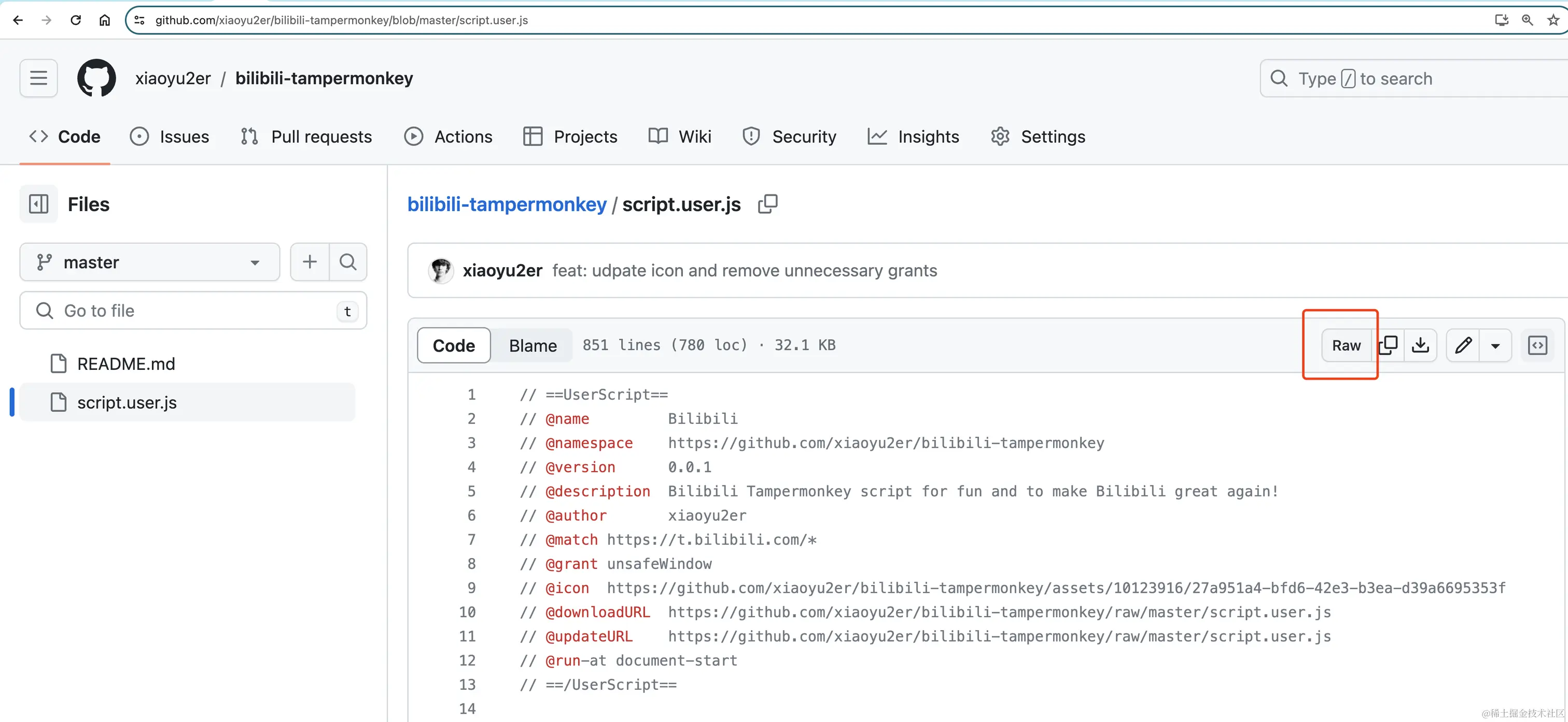Copy raw file contents icon

(x=1389, y=345)
